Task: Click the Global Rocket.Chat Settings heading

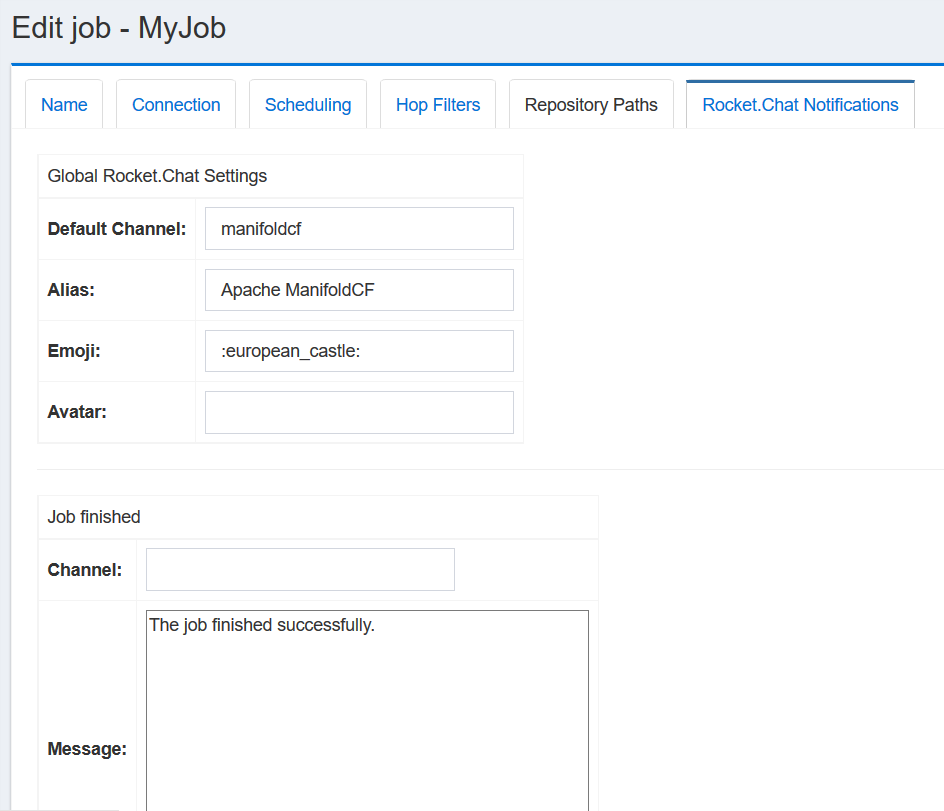Action: tap(157, 176)
